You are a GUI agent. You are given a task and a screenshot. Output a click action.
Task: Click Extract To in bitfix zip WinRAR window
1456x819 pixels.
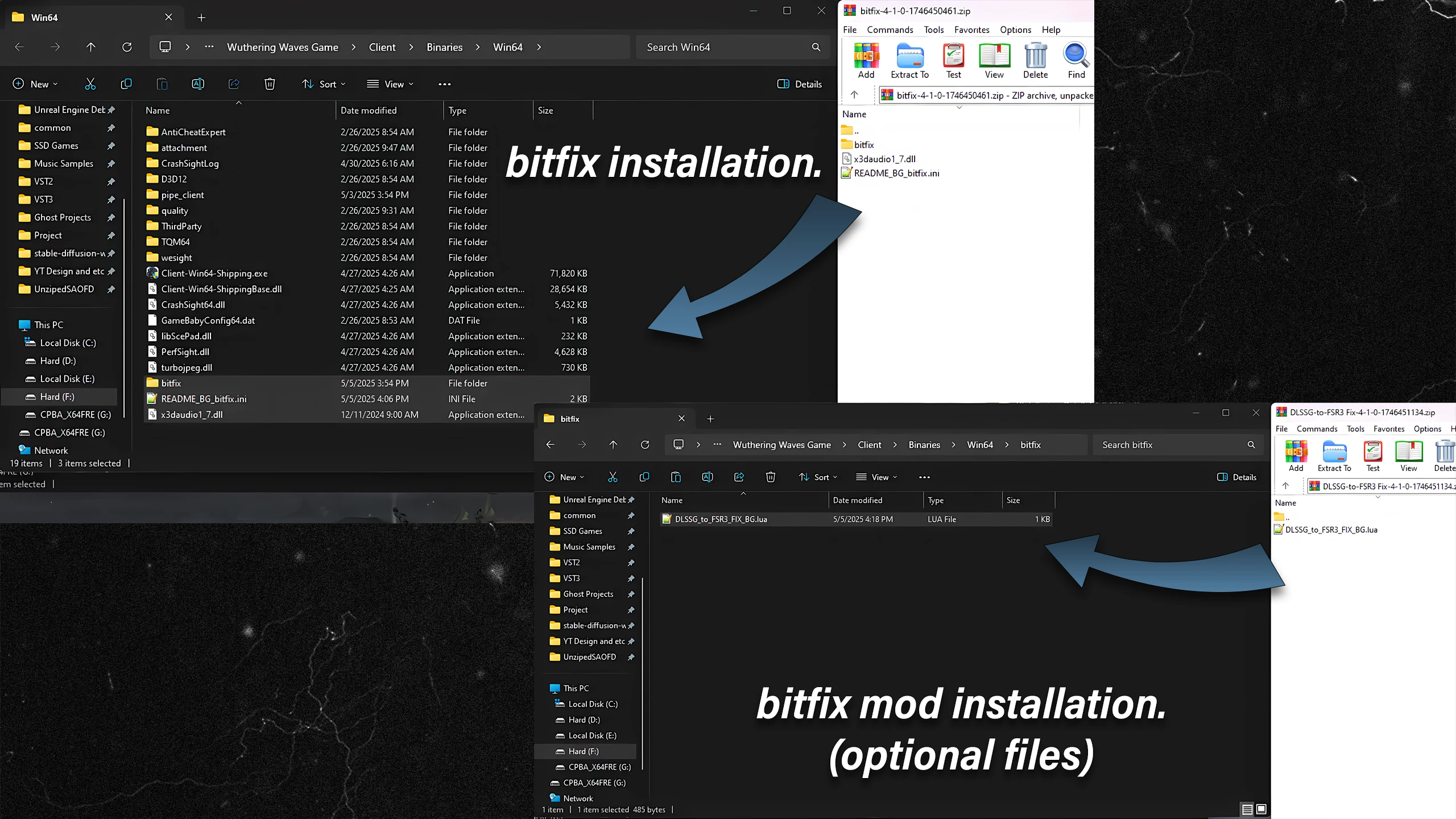909,61
